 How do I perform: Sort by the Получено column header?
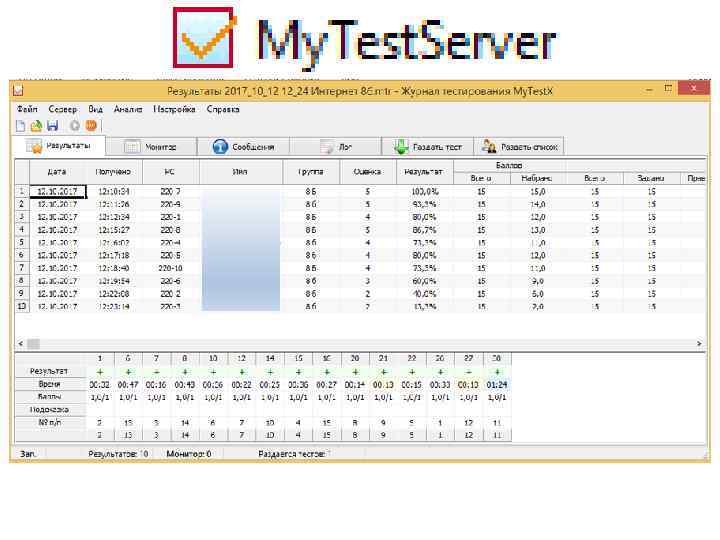(x=113, y=172)
